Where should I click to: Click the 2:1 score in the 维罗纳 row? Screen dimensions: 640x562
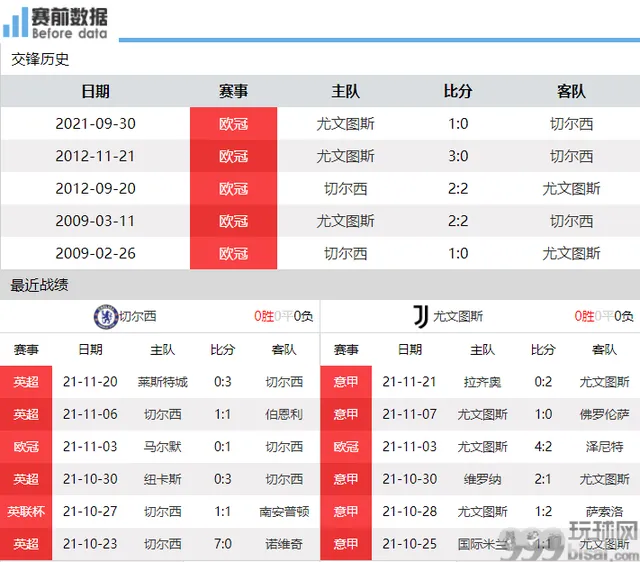coord(543,479)
